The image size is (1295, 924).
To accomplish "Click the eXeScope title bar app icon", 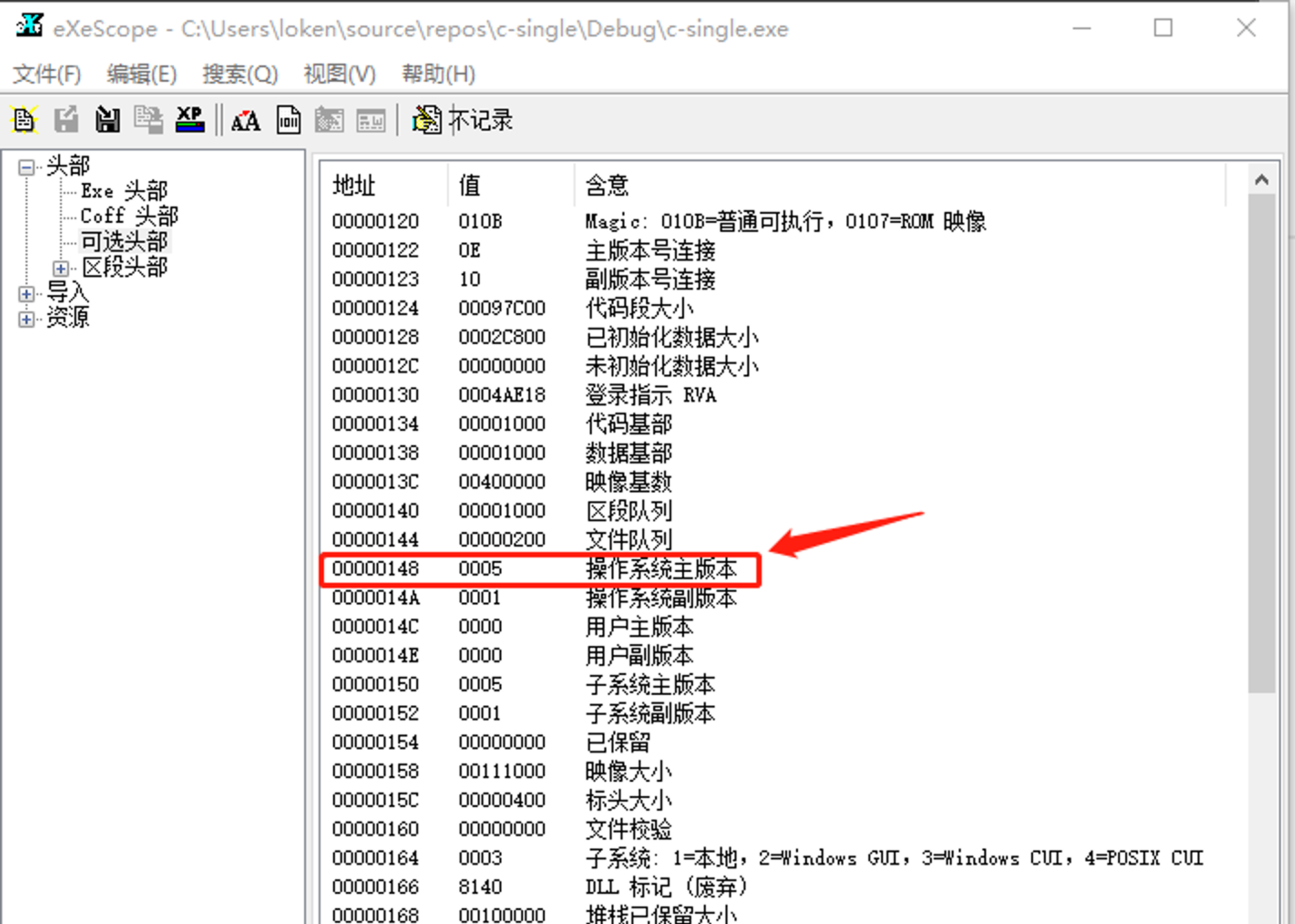I will [29, 27].
